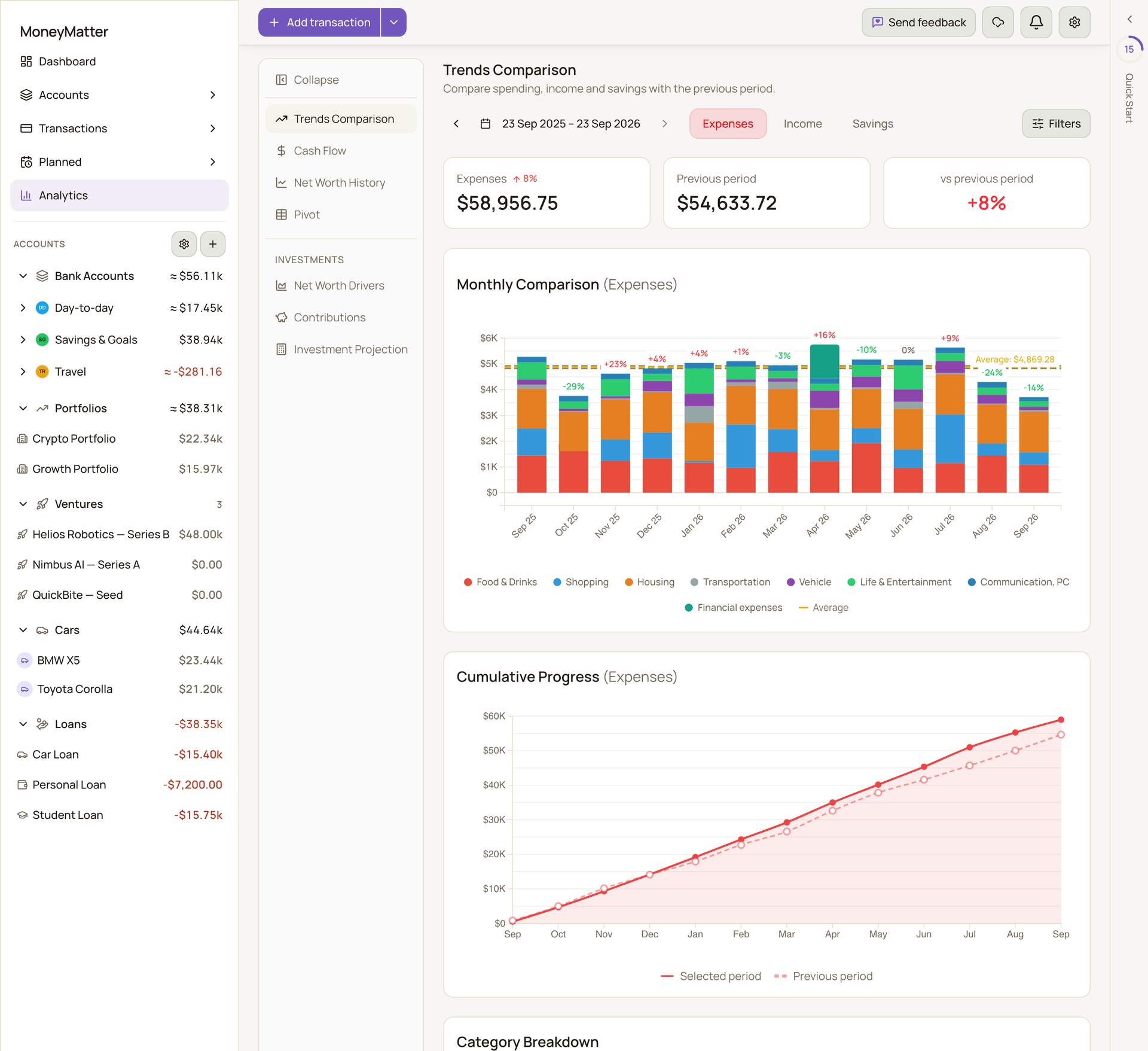Open Analytics in the sidebar
1148x1051 pixels.
click(120, 196)
